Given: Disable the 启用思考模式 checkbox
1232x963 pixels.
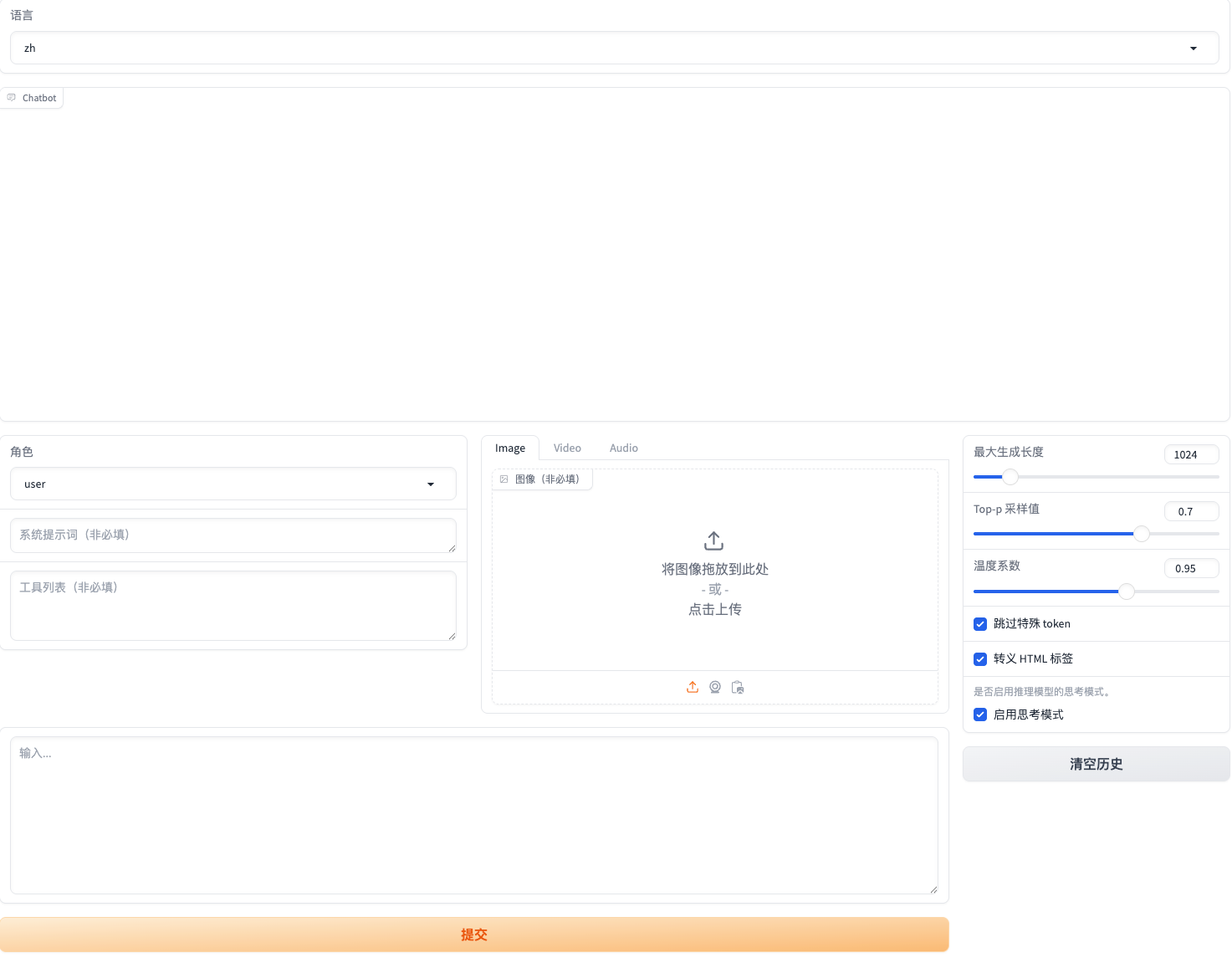Looking at the screenshot, I should pyautogui.click(x=980, y=715).
